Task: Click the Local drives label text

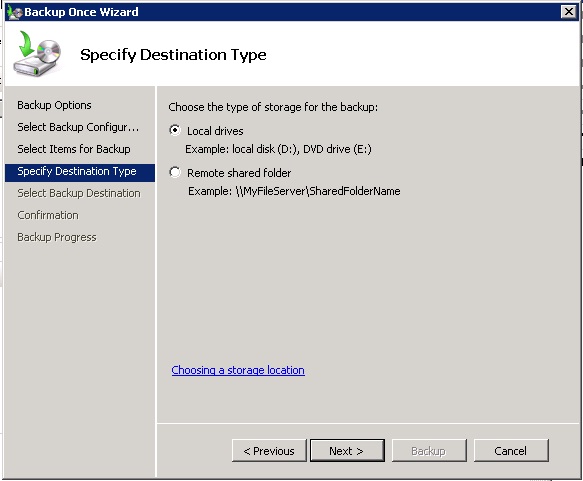Action: coord(215,131)
